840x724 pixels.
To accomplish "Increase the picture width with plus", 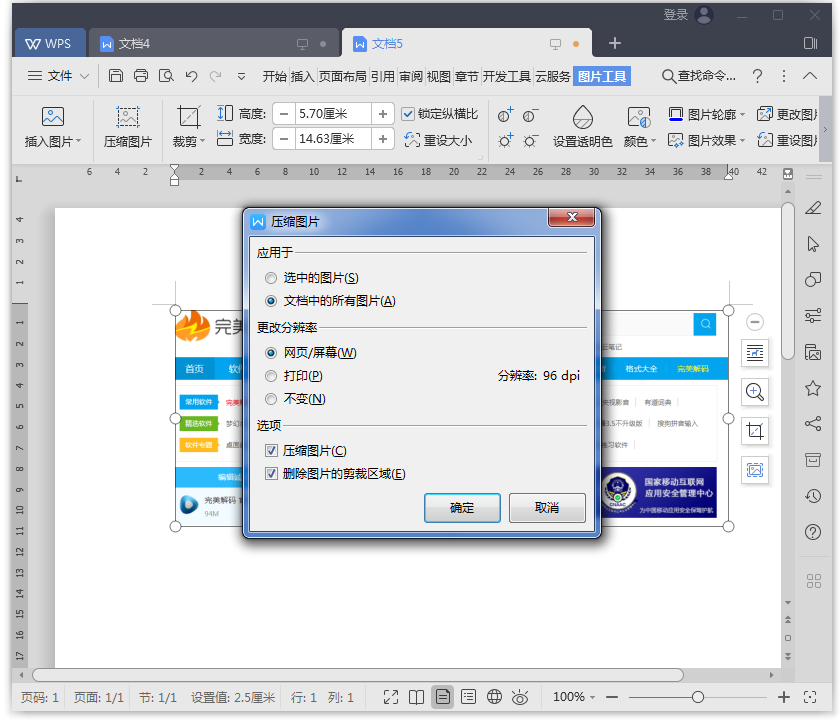I will tap(382, 139).
